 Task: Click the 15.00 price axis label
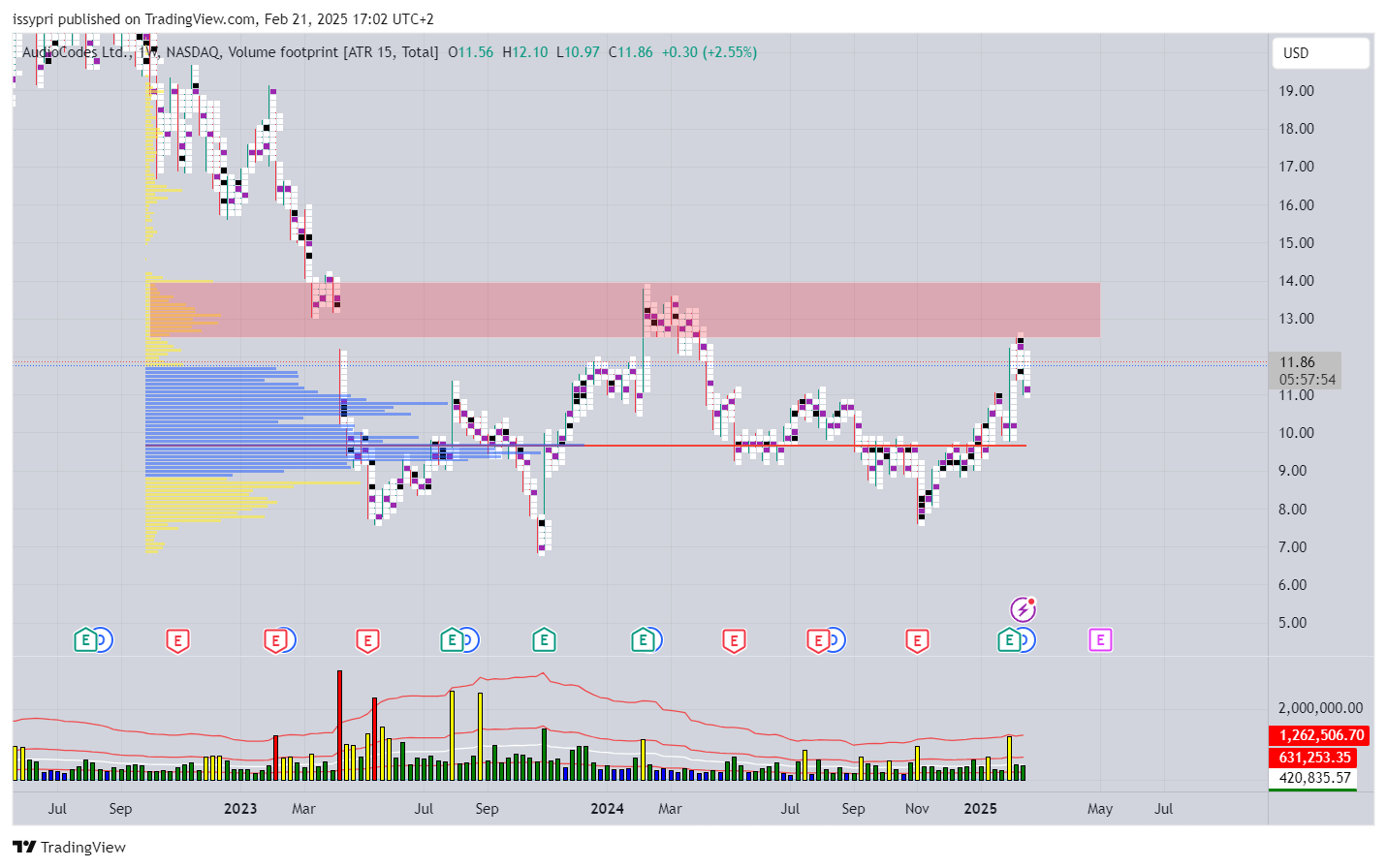pos(1296,243)
